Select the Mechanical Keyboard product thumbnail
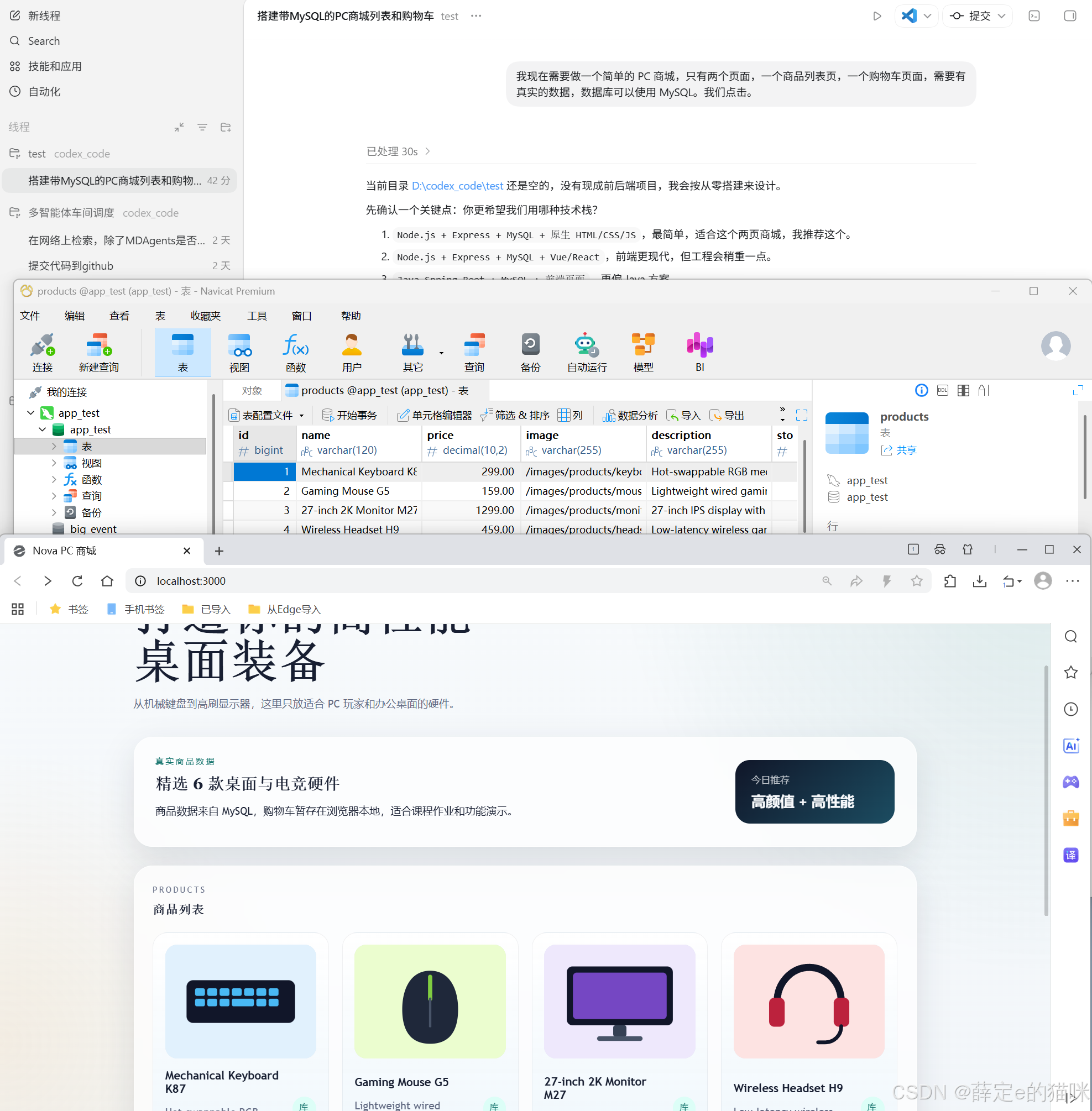Viewport: 1092px width, 1111px height. pyautogui.click(x=241, y=1000)
